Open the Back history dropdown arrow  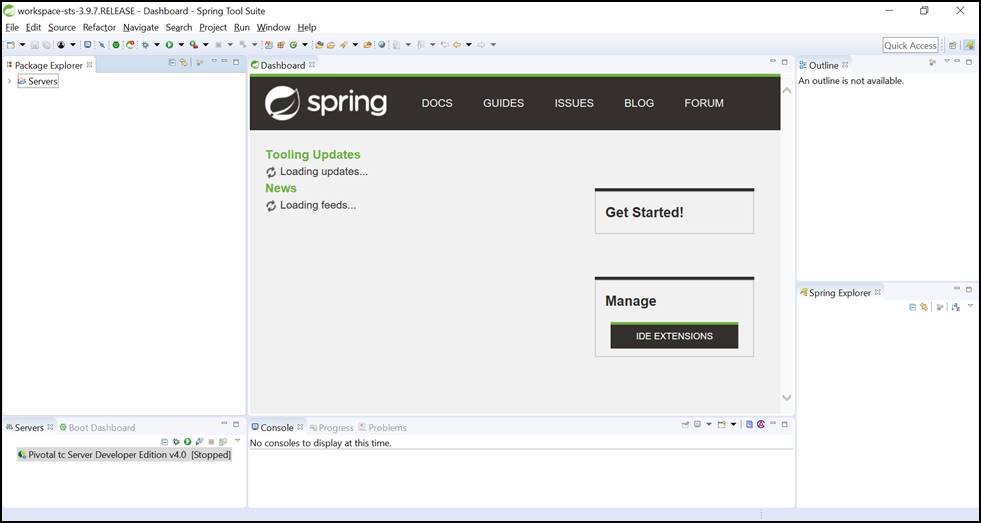(x=469, y=45)
